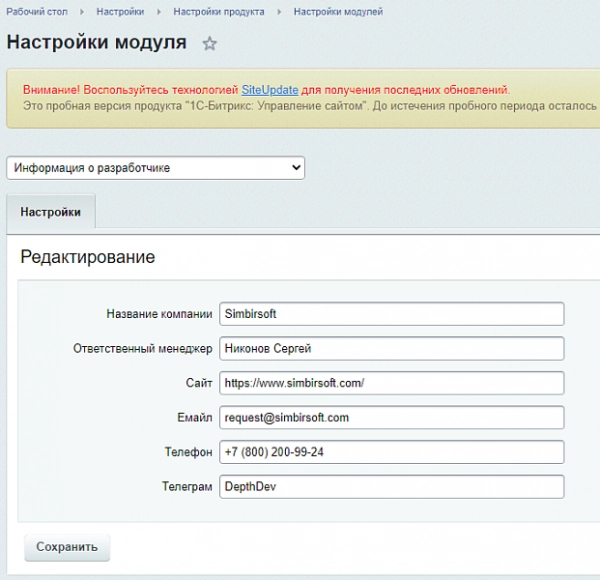The image size is (600, 580).
Task: Click the 'Телеграм' label
Action: (x=187, y=487)
